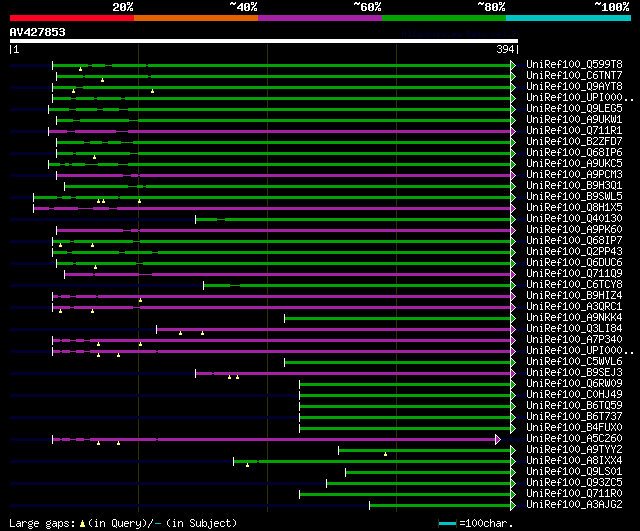The width and height of the screenshot is (640, 531).
Task: Click the green ~80% identity legend segment
Action: click(x=444, y=18)
